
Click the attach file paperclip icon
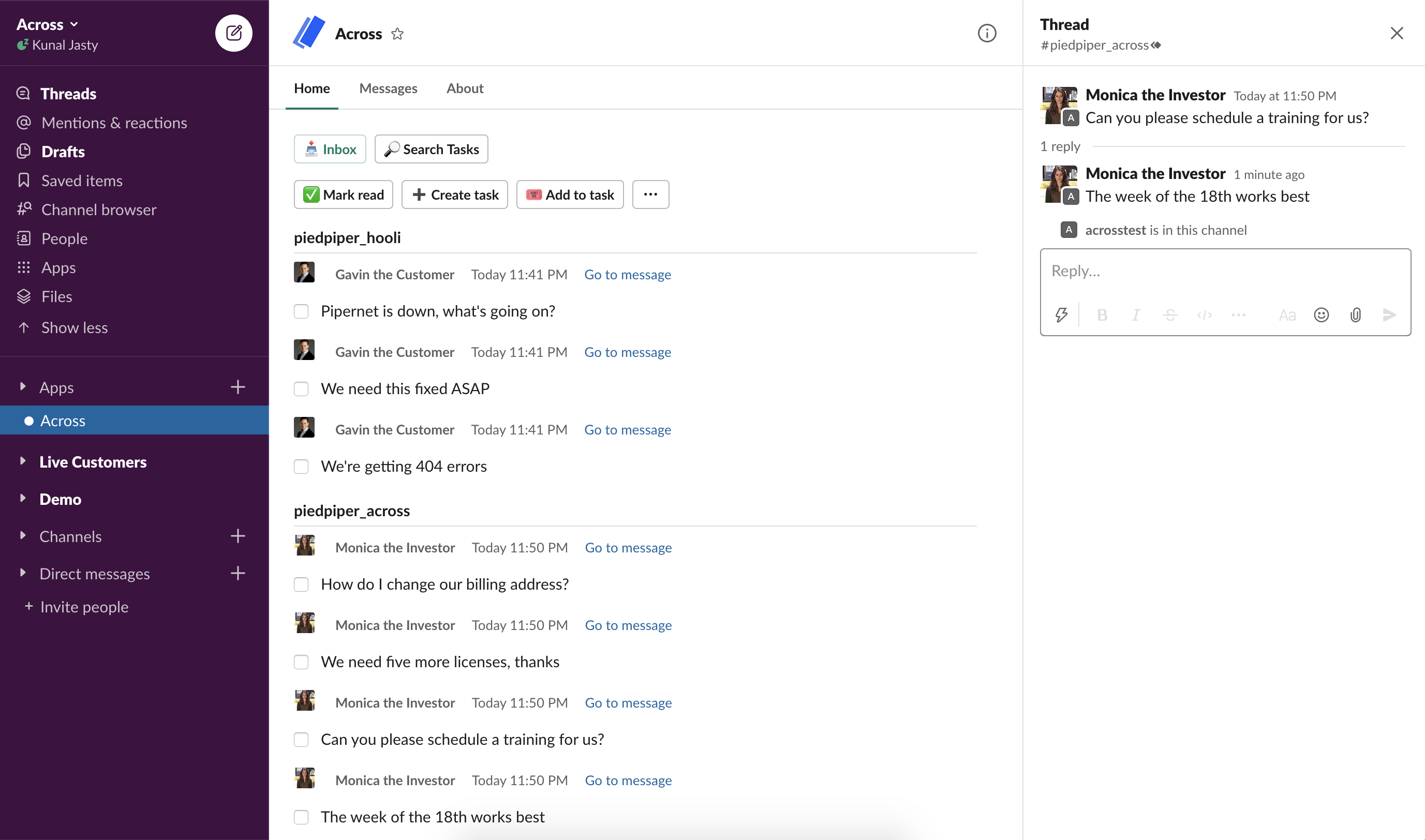tap(1355, 314)
